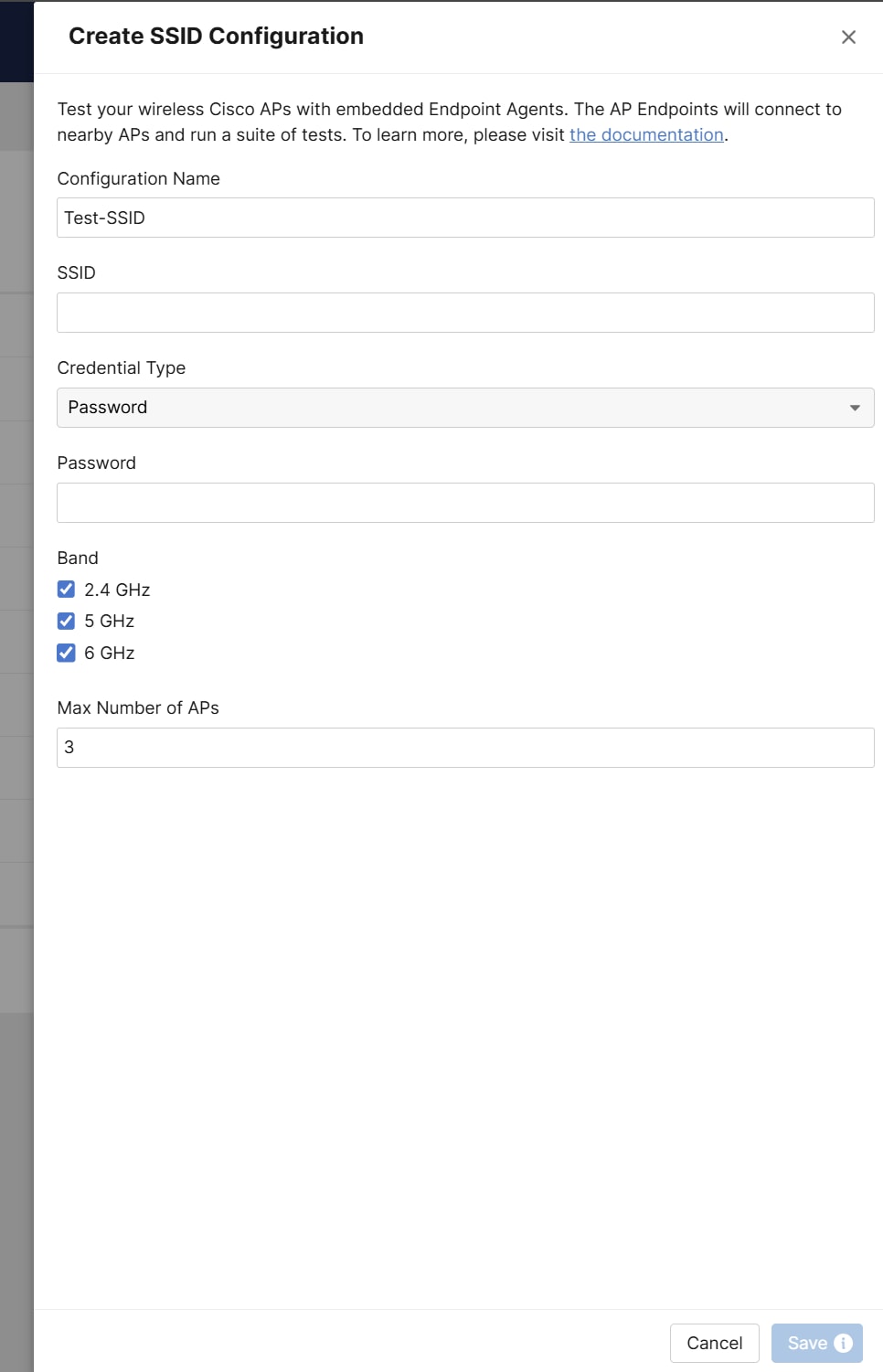Image resolution: width=883 pixels, height=1372 pixels.
Task: Open the documentation link
Action: click(x=645, y=134)
